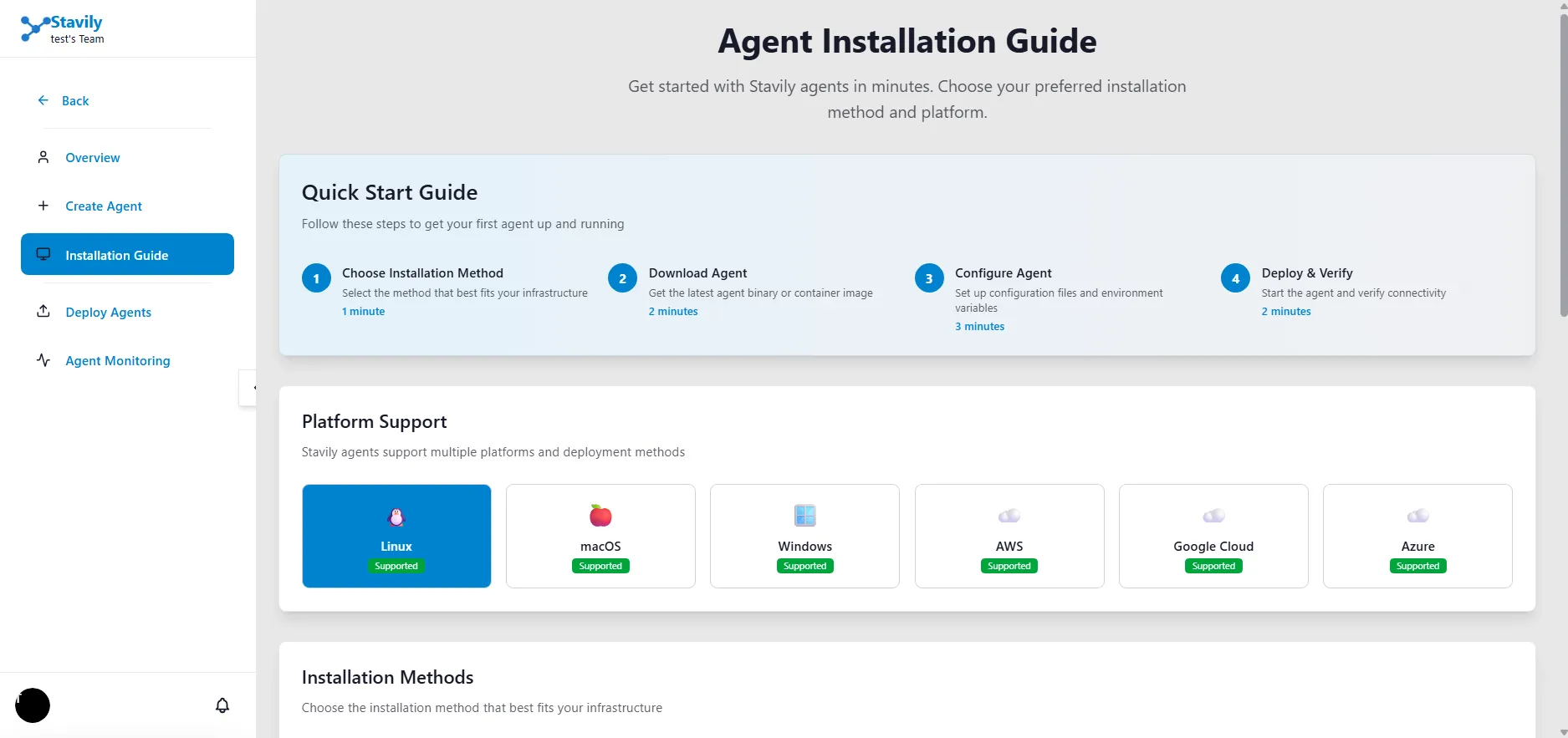Click the "Installation Methods" heading
The image size is (1568, 738).
(387, 677)
